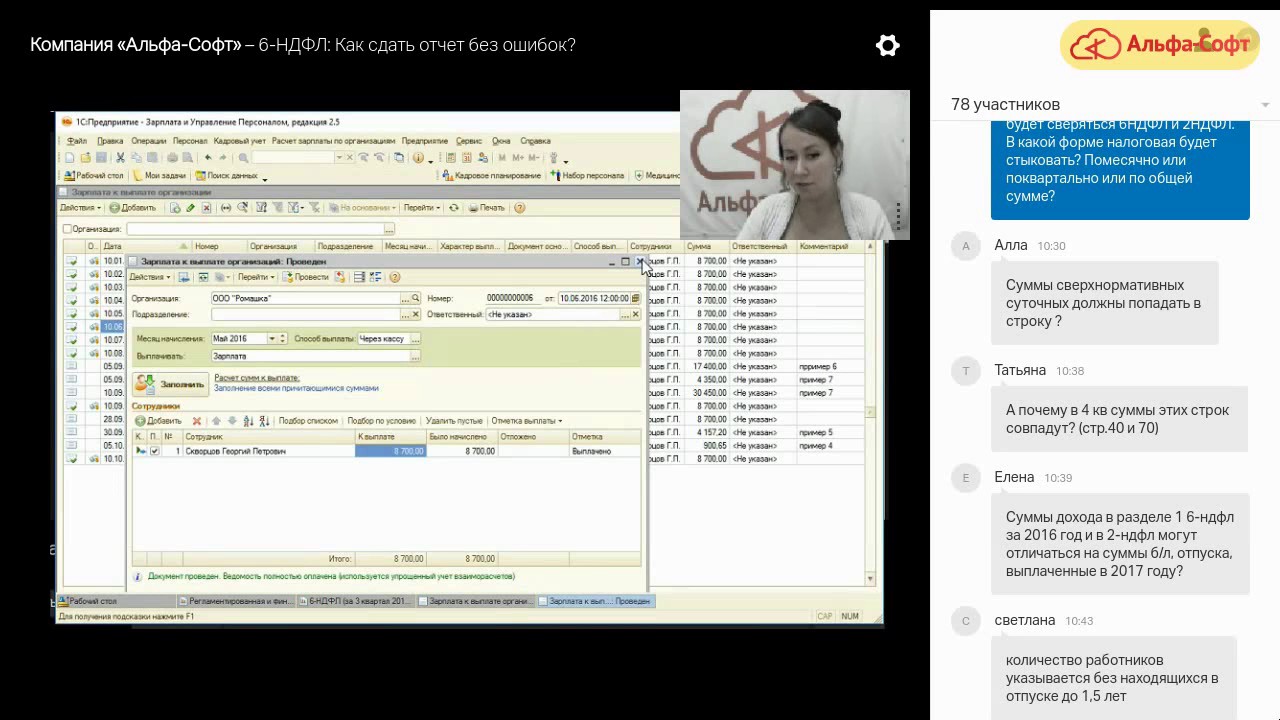
Task: Click the sort ascending icon in employees toolbar
Action: point(248,421)
